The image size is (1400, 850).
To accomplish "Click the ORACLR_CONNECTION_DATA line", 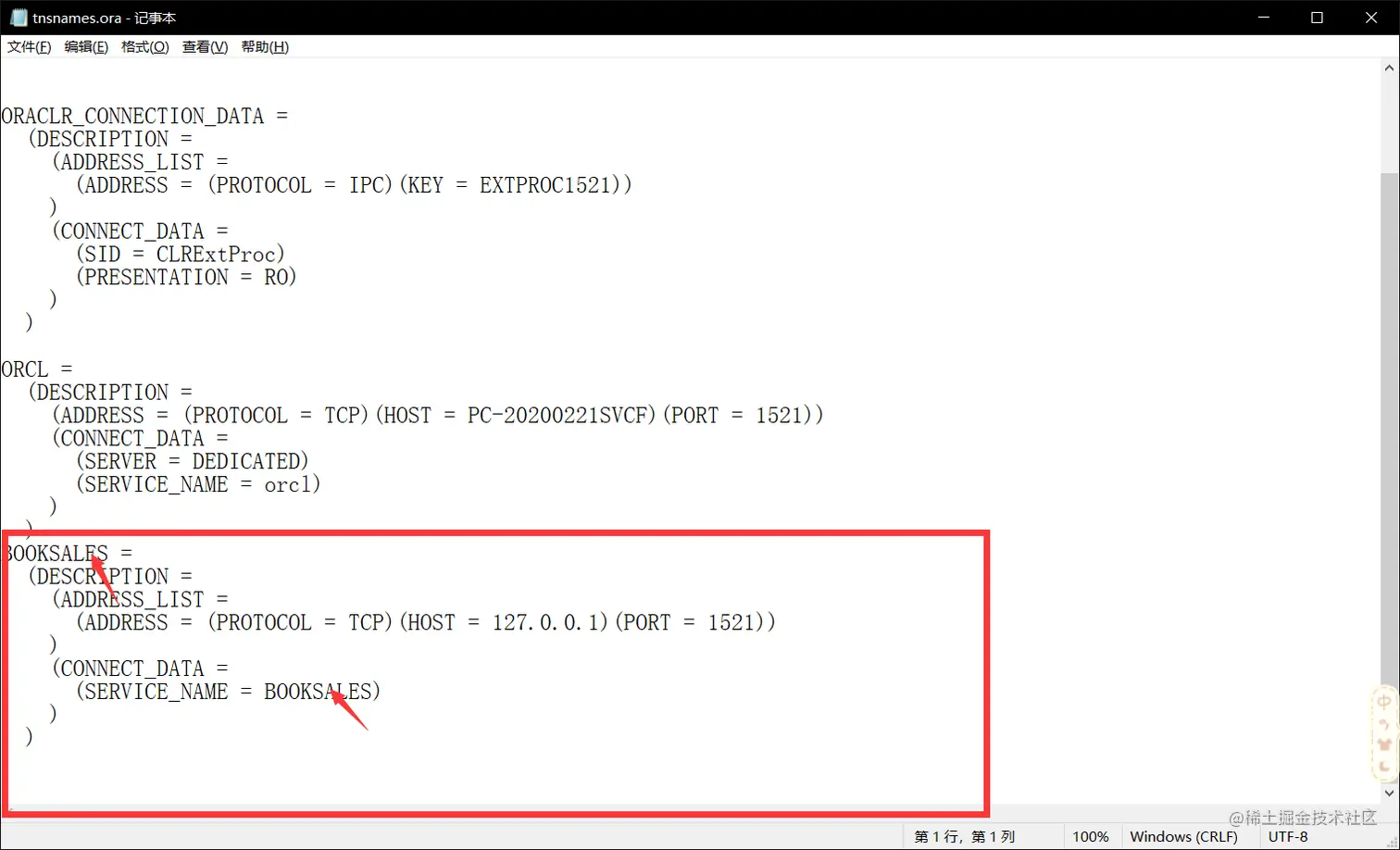I will [x=145, y=116].
